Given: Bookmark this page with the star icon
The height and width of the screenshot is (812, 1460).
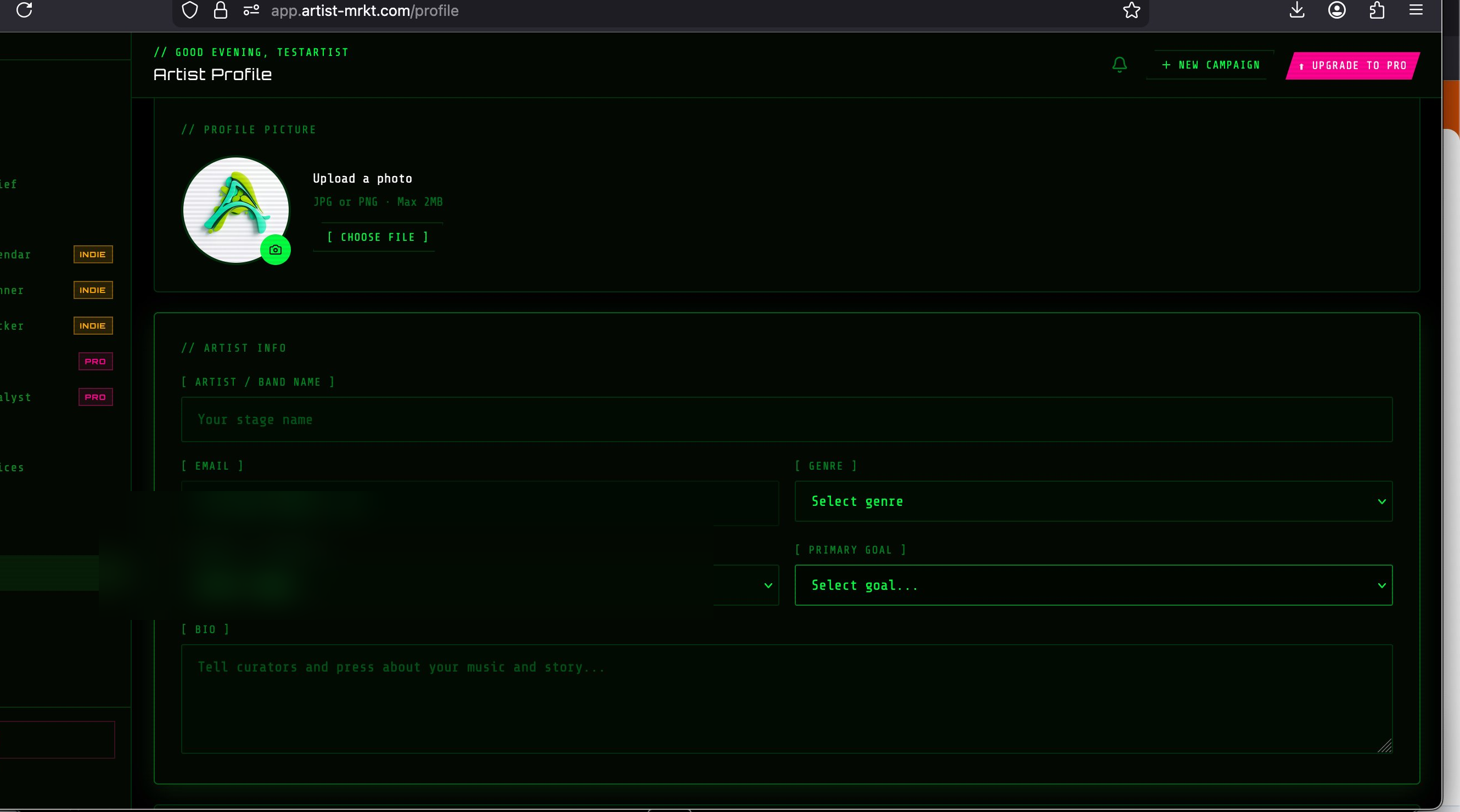Looking at the screenshot, I should [1131, 10].
